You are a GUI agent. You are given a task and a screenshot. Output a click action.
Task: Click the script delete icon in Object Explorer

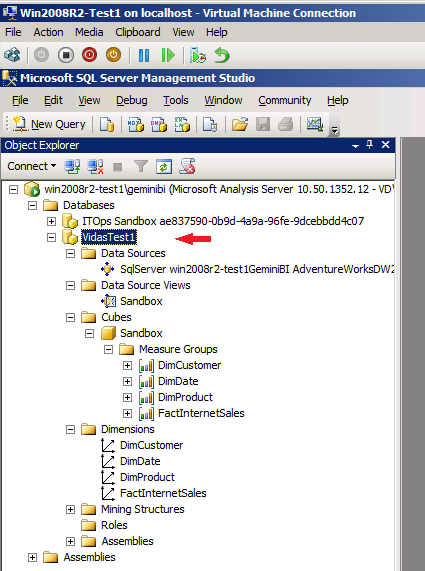(x=187, y=166)
